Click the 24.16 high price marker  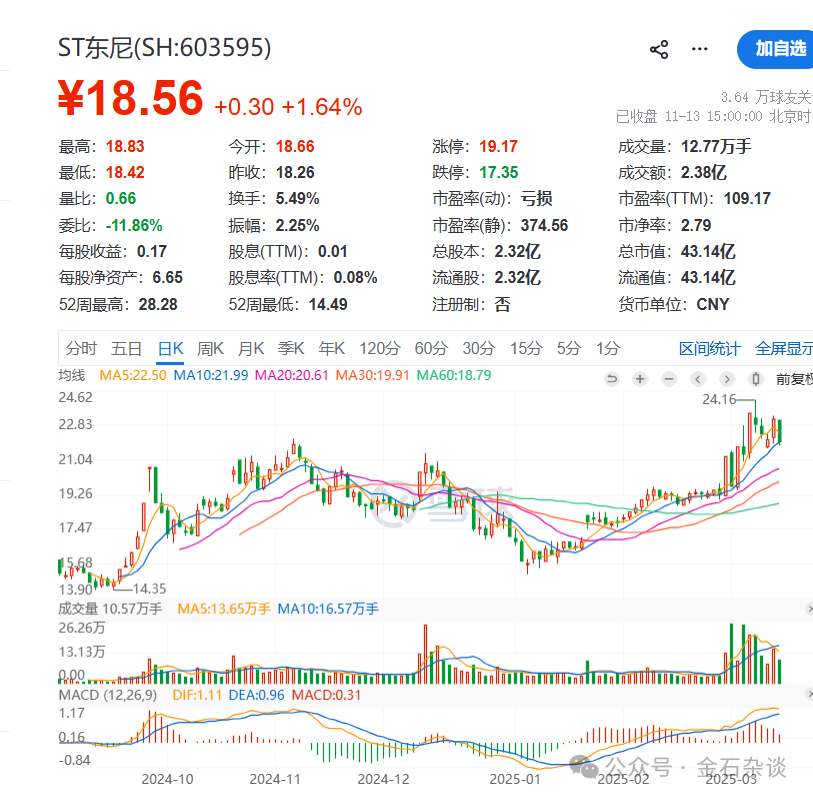click(719, 399)
